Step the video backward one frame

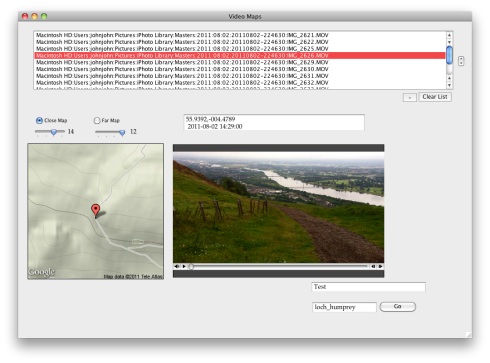tap(373, 266)
